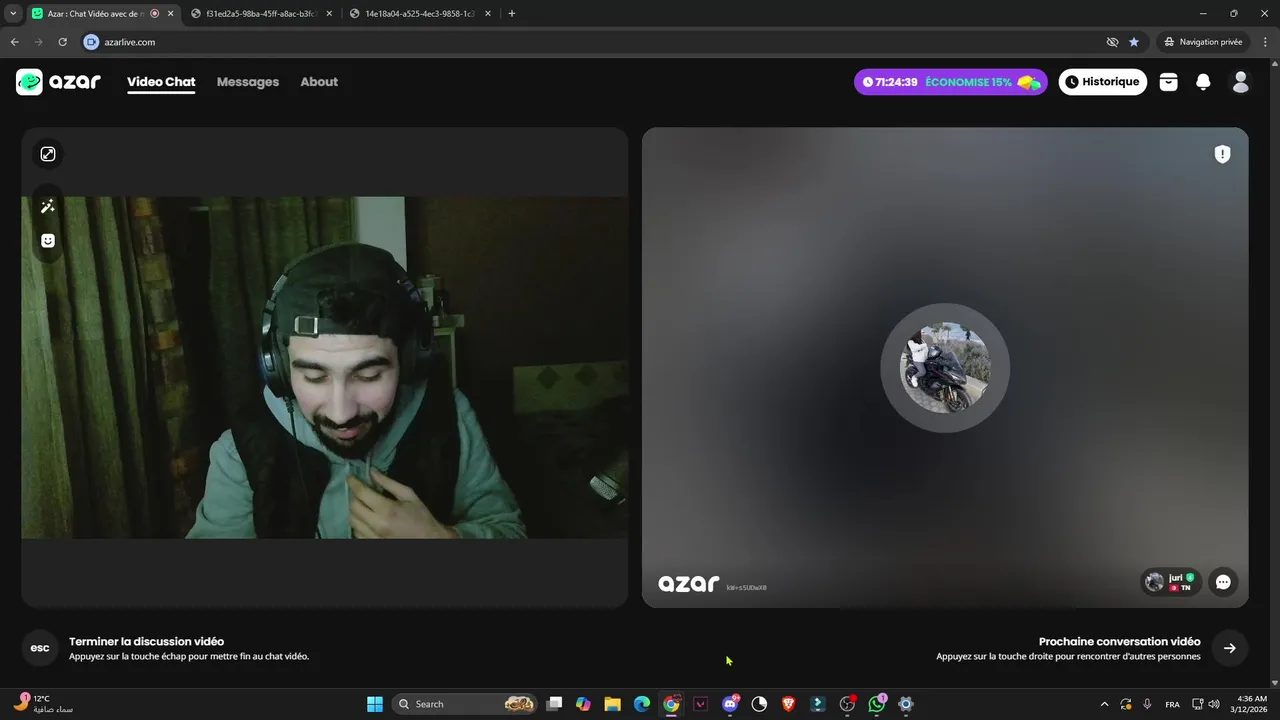Expand the tab search dropdown
1280x720 pixels.
pos(13,14)
